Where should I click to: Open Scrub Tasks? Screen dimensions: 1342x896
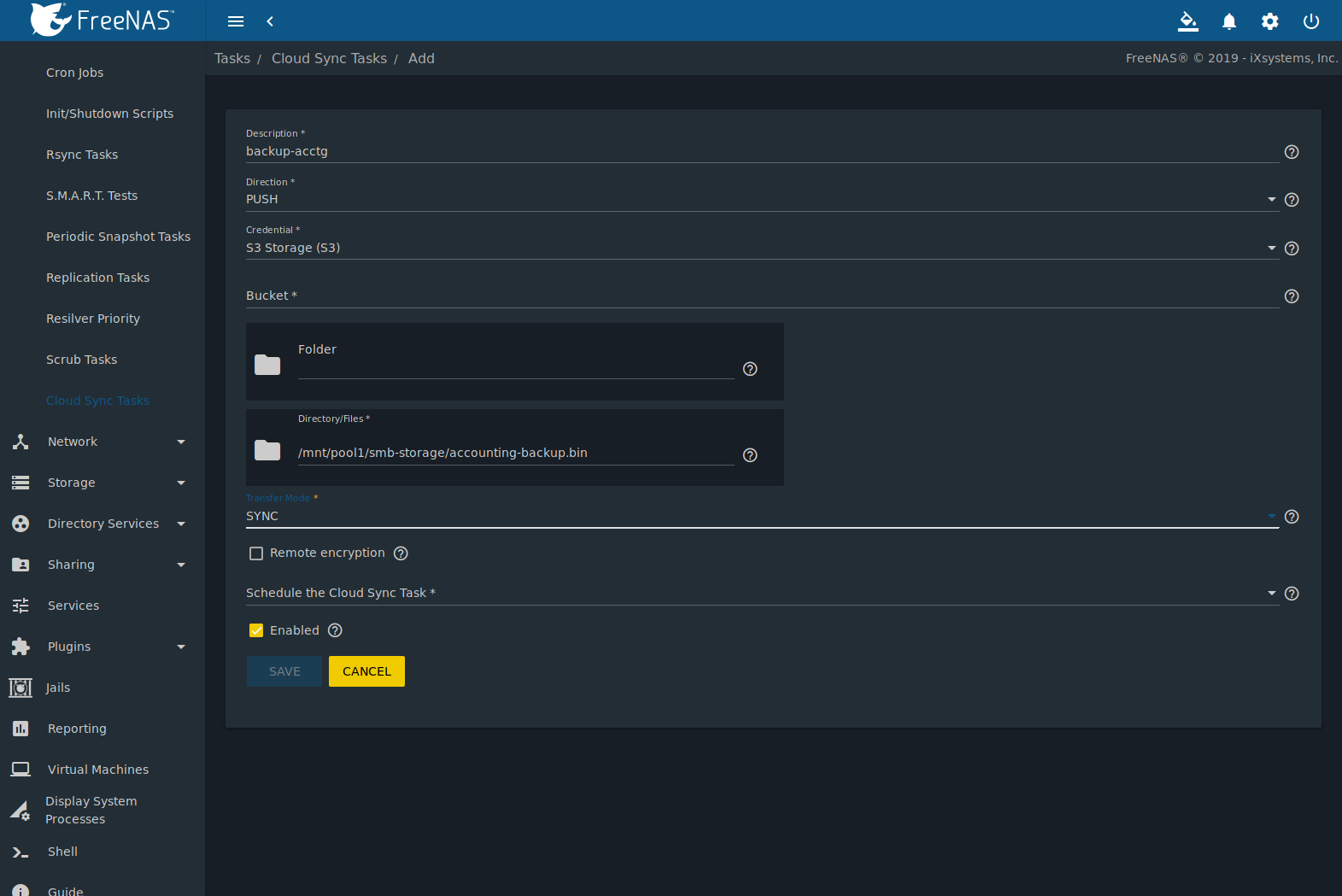pos(81,360)
